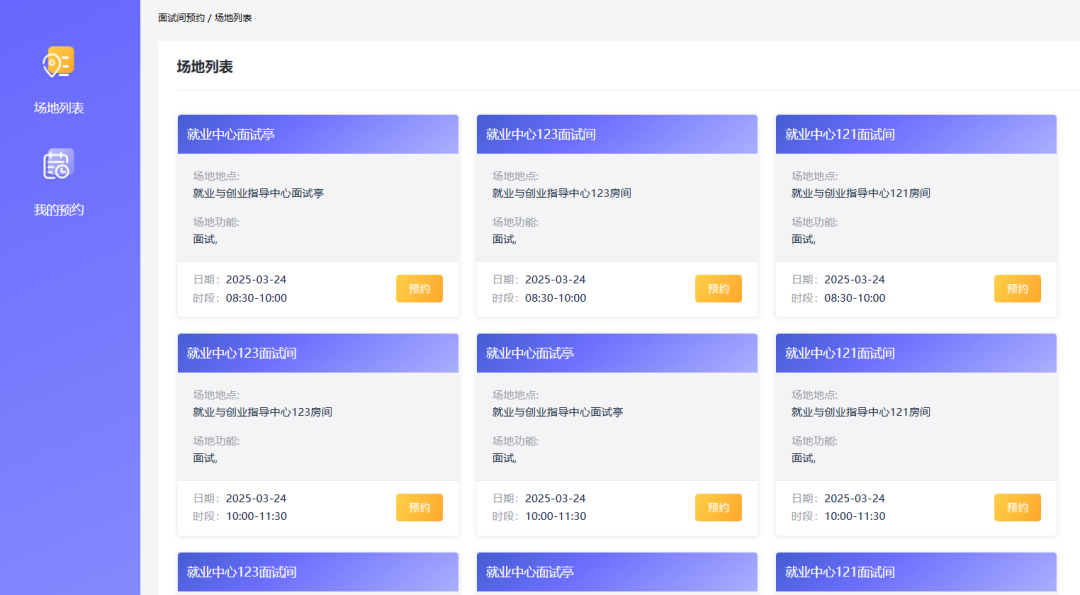Click the 面试间预约 breadcrumb
1080x595 pixels.
coord(181,18)
